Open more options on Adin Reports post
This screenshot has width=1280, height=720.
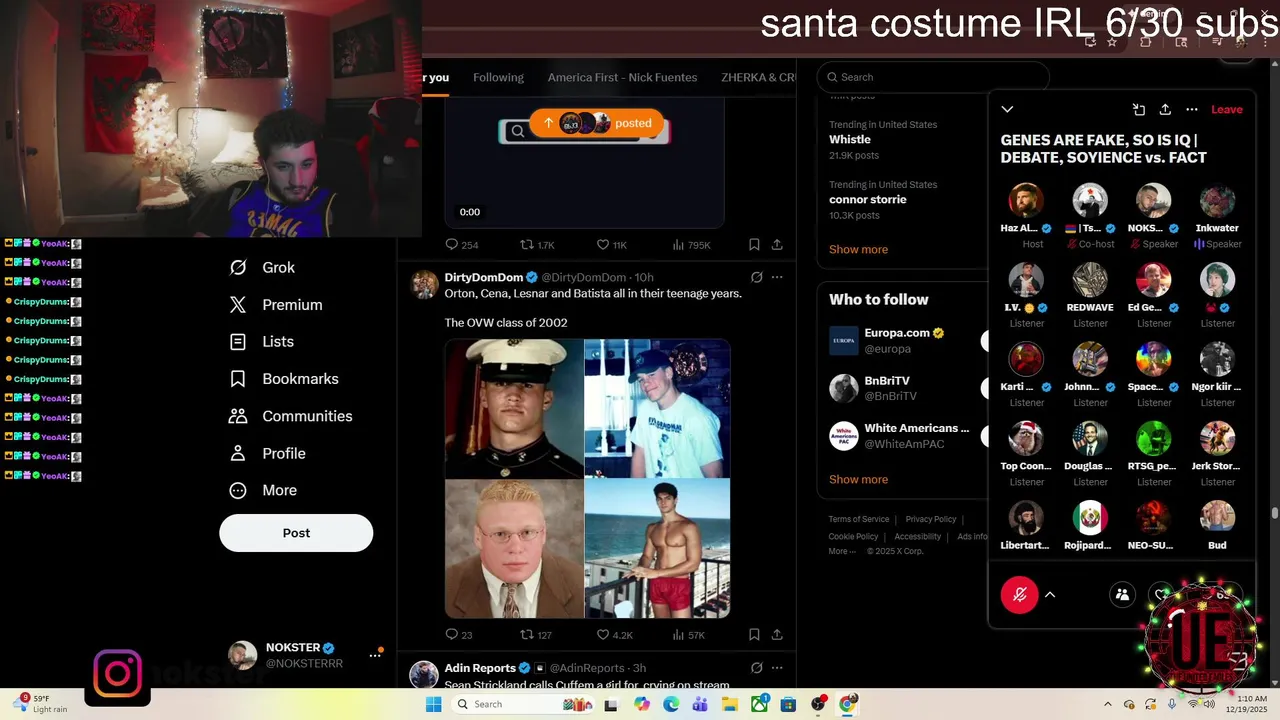(x=777, y=668)
